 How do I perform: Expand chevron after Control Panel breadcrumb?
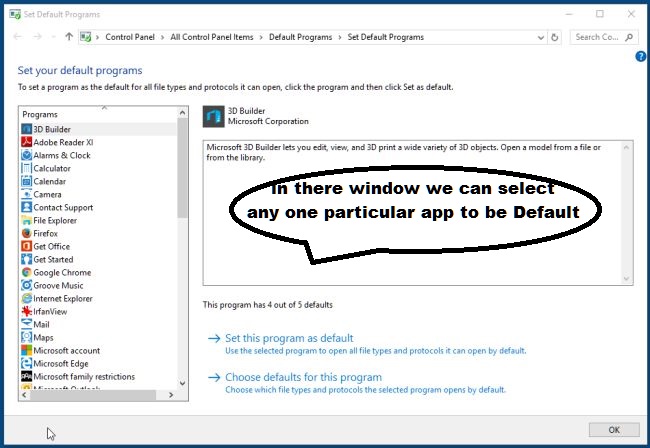pos(162,37)
